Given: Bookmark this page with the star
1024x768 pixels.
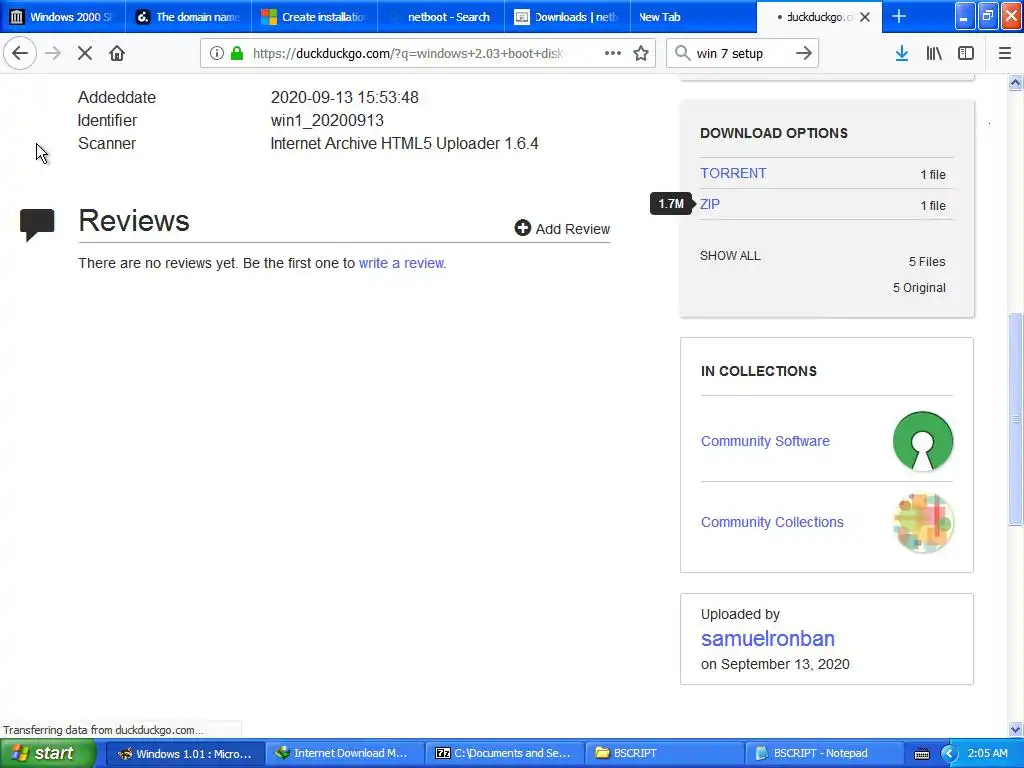Looking at the screenshot, I should pyautogui.click(x=641, y=53).
